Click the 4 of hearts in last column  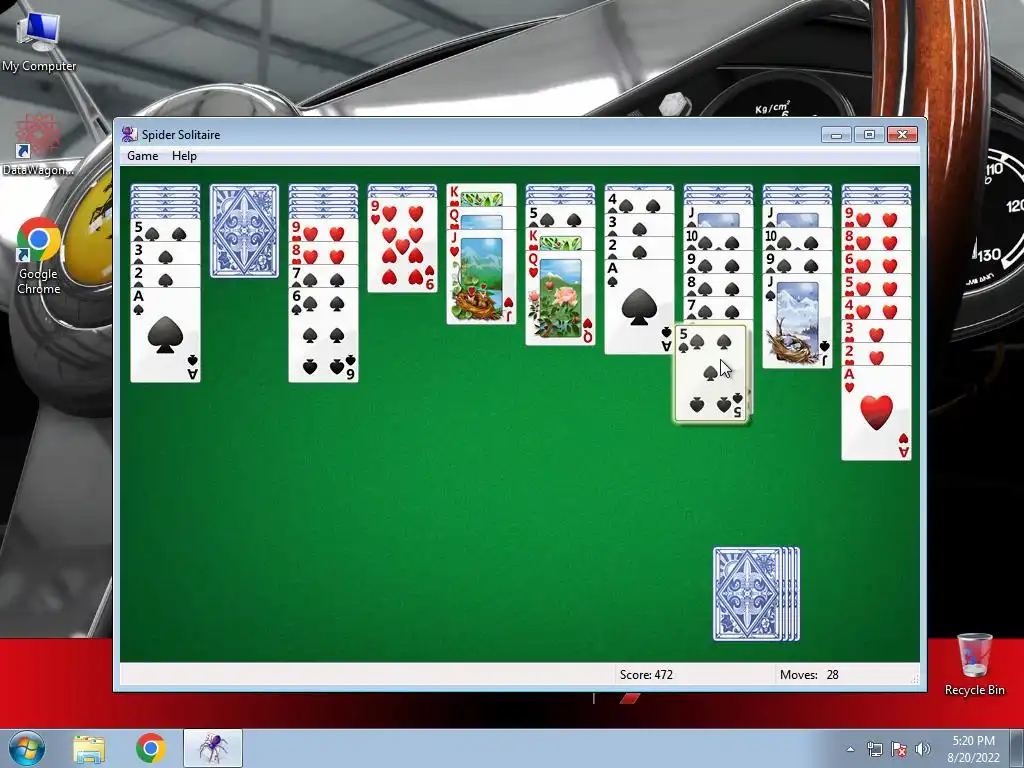(x=876, y=308)
